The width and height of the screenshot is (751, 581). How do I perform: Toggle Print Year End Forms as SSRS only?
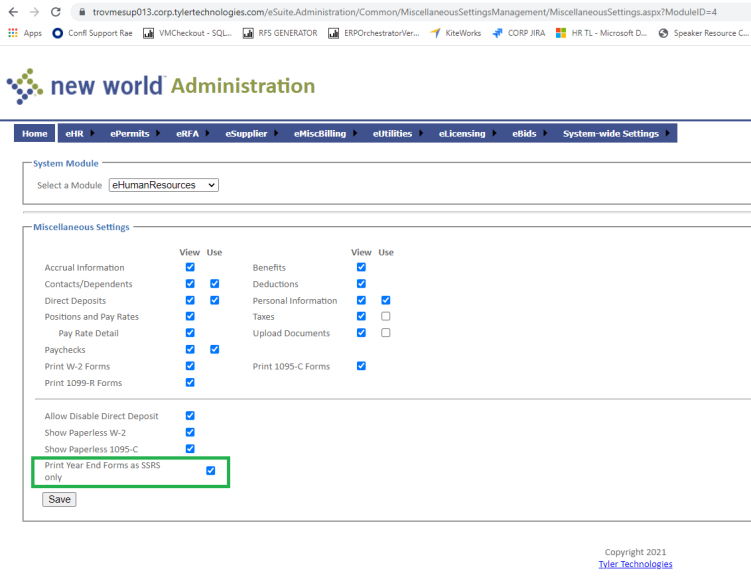pyautogui.click(x=210, y=471)
